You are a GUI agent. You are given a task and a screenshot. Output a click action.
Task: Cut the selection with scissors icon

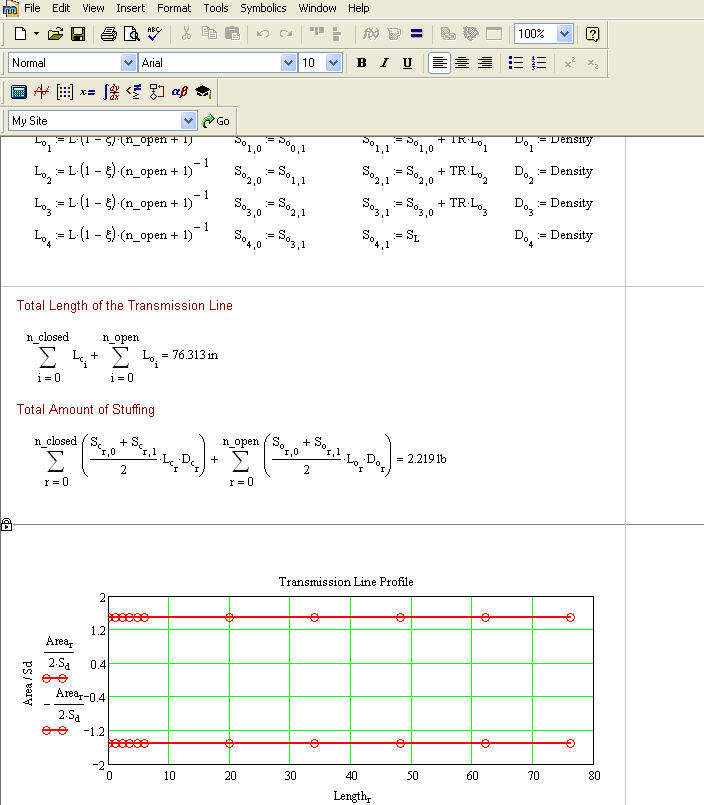[186, 34]
